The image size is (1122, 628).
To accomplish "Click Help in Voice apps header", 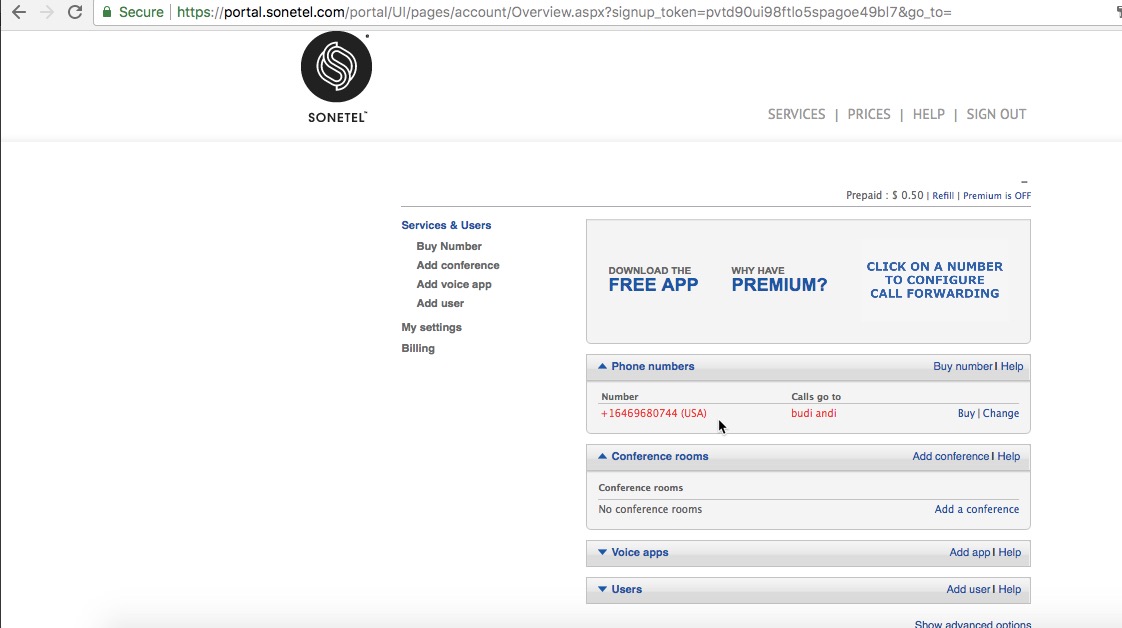I will coord(1010,552).
